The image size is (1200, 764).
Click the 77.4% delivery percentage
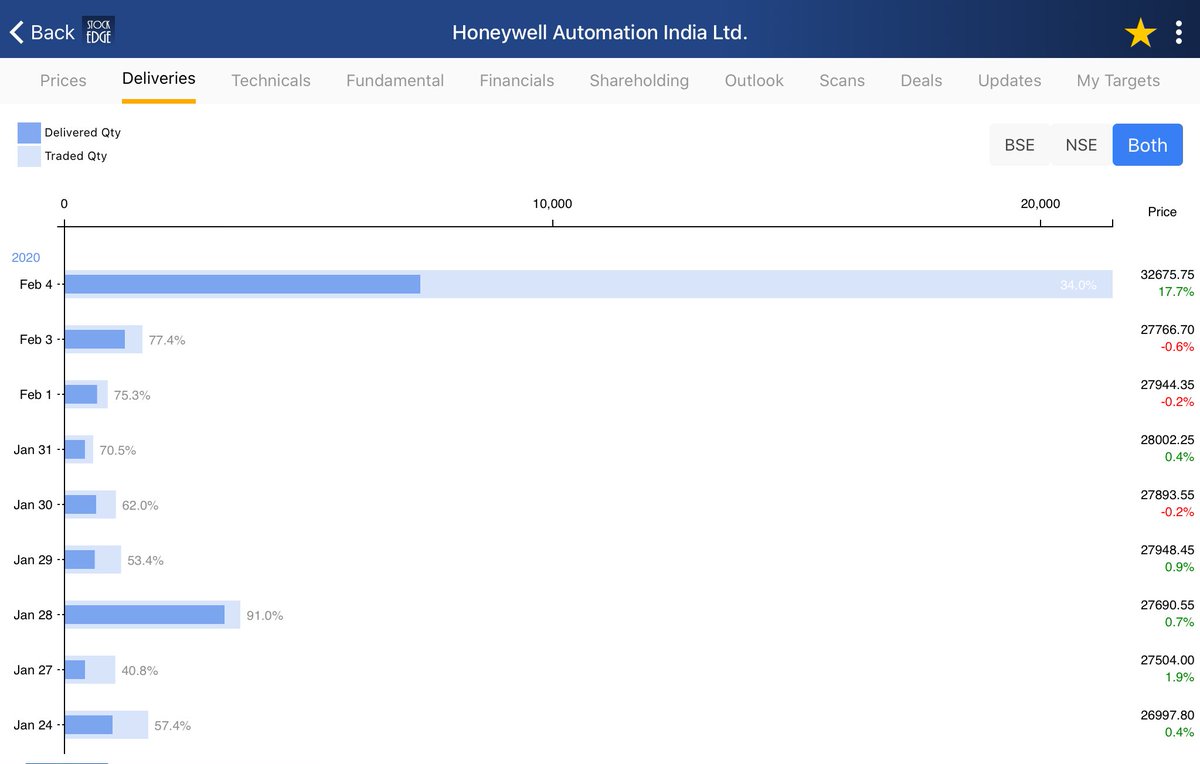tap(167, 340)
